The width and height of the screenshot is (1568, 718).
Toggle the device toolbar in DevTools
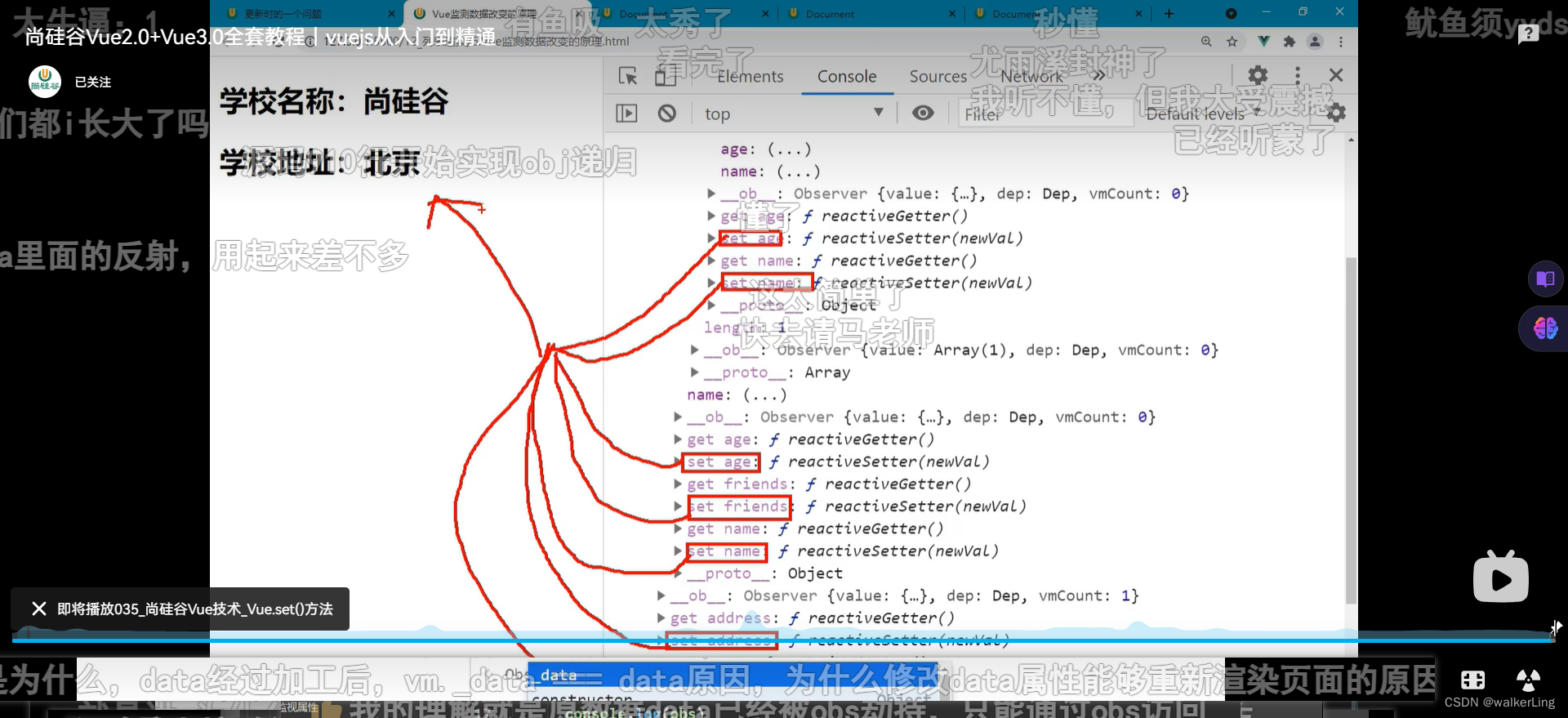coord(666,76)
